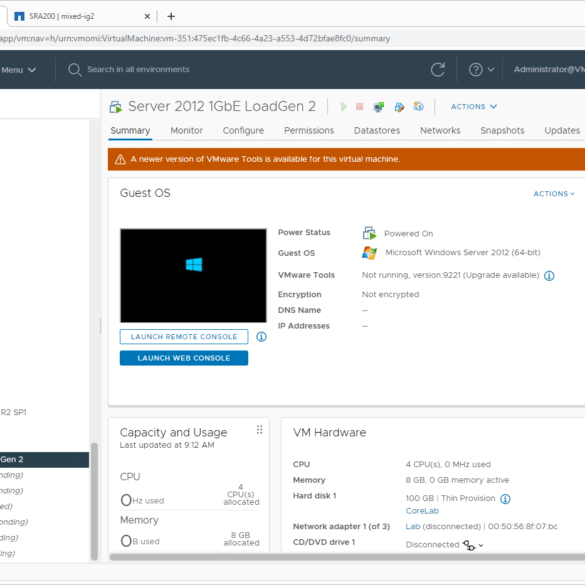The image size is (585, 585).
Task: Open the CoreLab datastore link
Action: coord(422,511)
